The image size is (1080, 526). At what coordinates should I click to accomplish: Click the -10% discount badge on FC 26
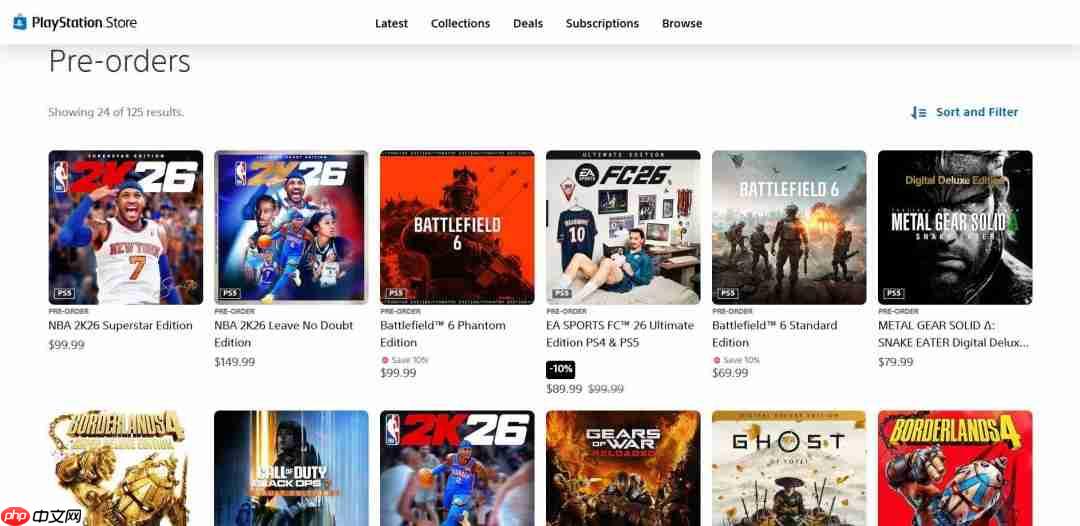tap(561, 370)
